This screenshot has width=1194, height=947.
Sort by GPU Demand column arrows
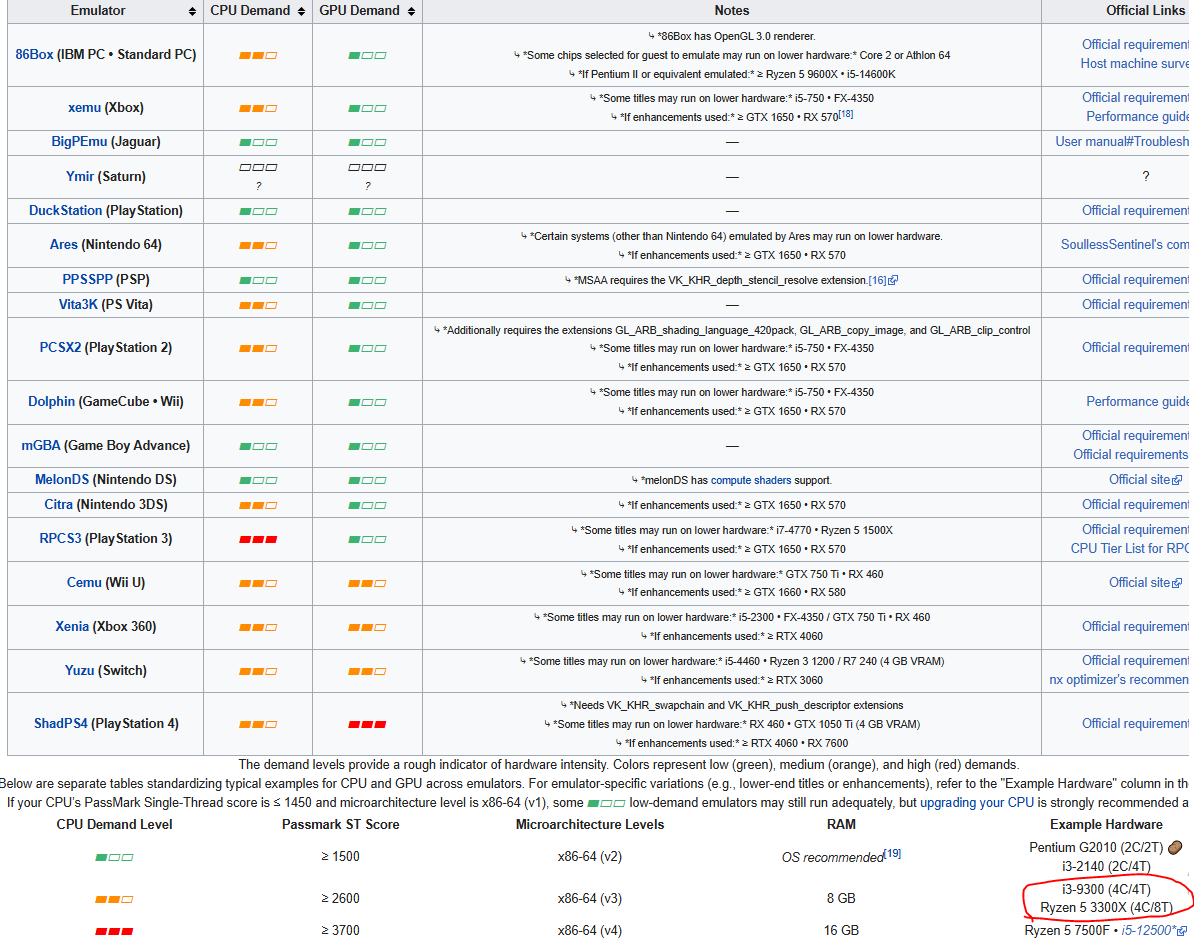pos(411,11)
